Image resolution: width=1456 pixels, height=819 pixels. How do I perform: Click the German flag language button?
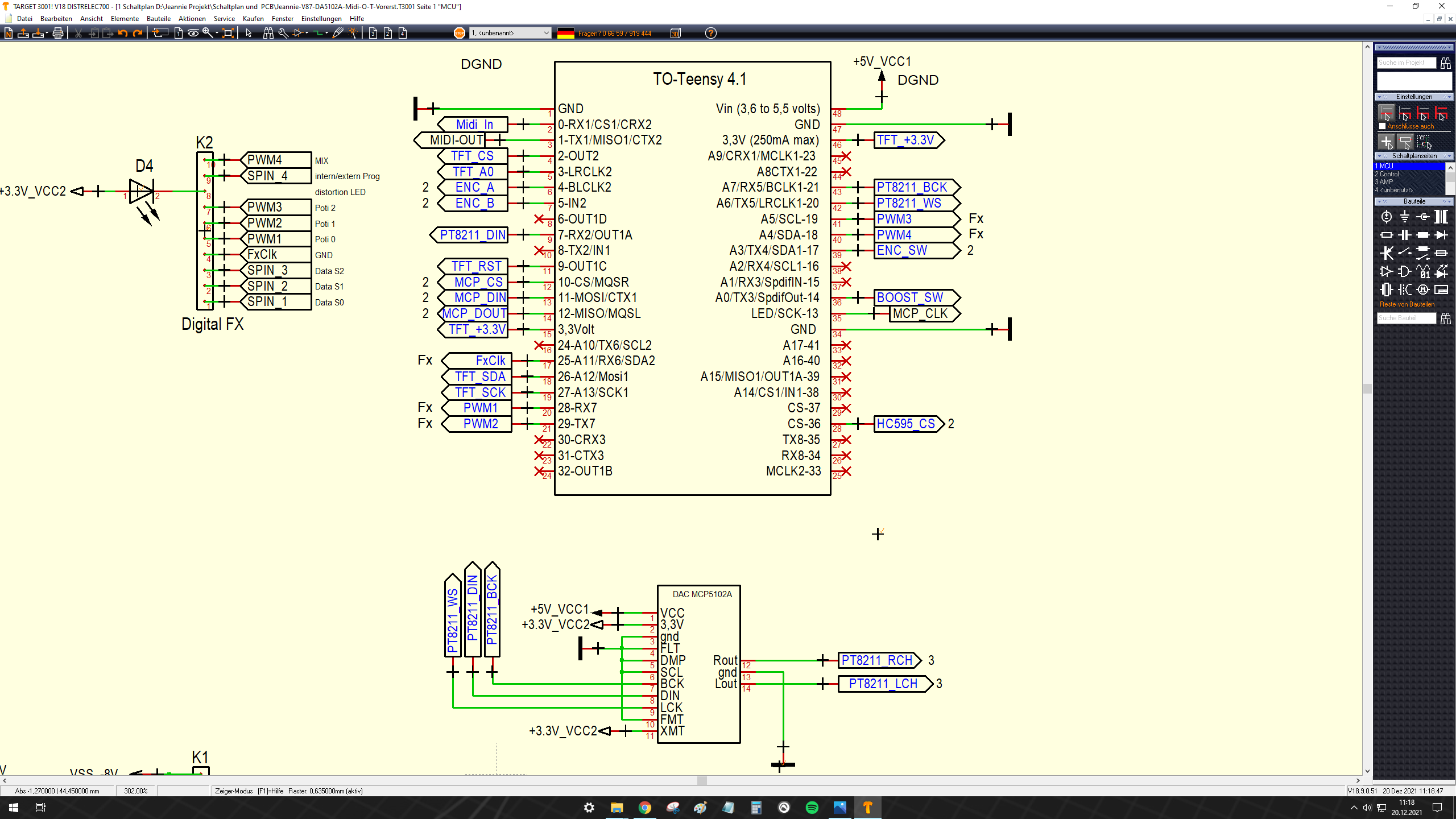tap(565, 33)
